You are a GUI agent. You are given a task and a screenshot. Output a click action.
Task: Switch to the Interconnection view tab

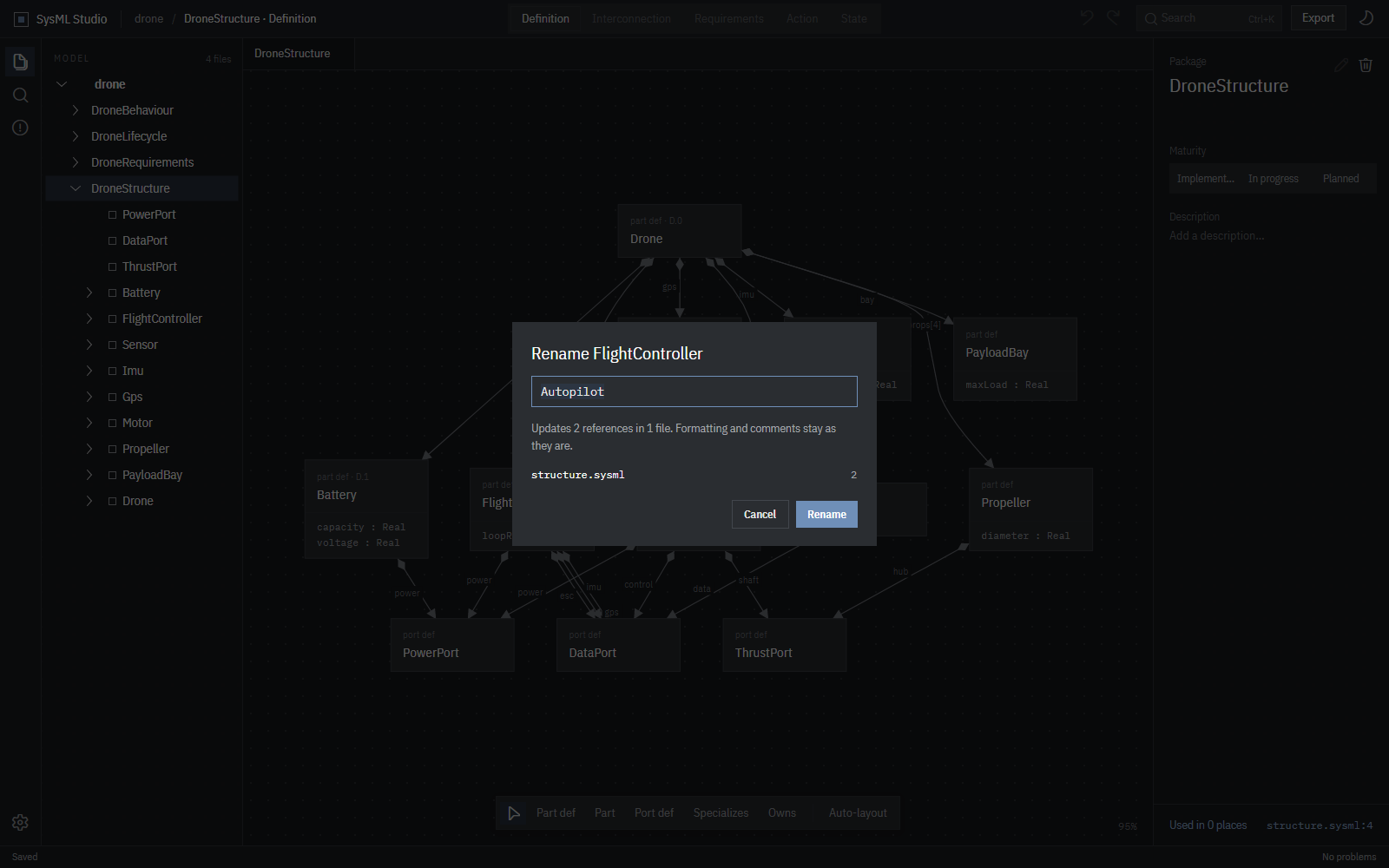coord(631,18)
